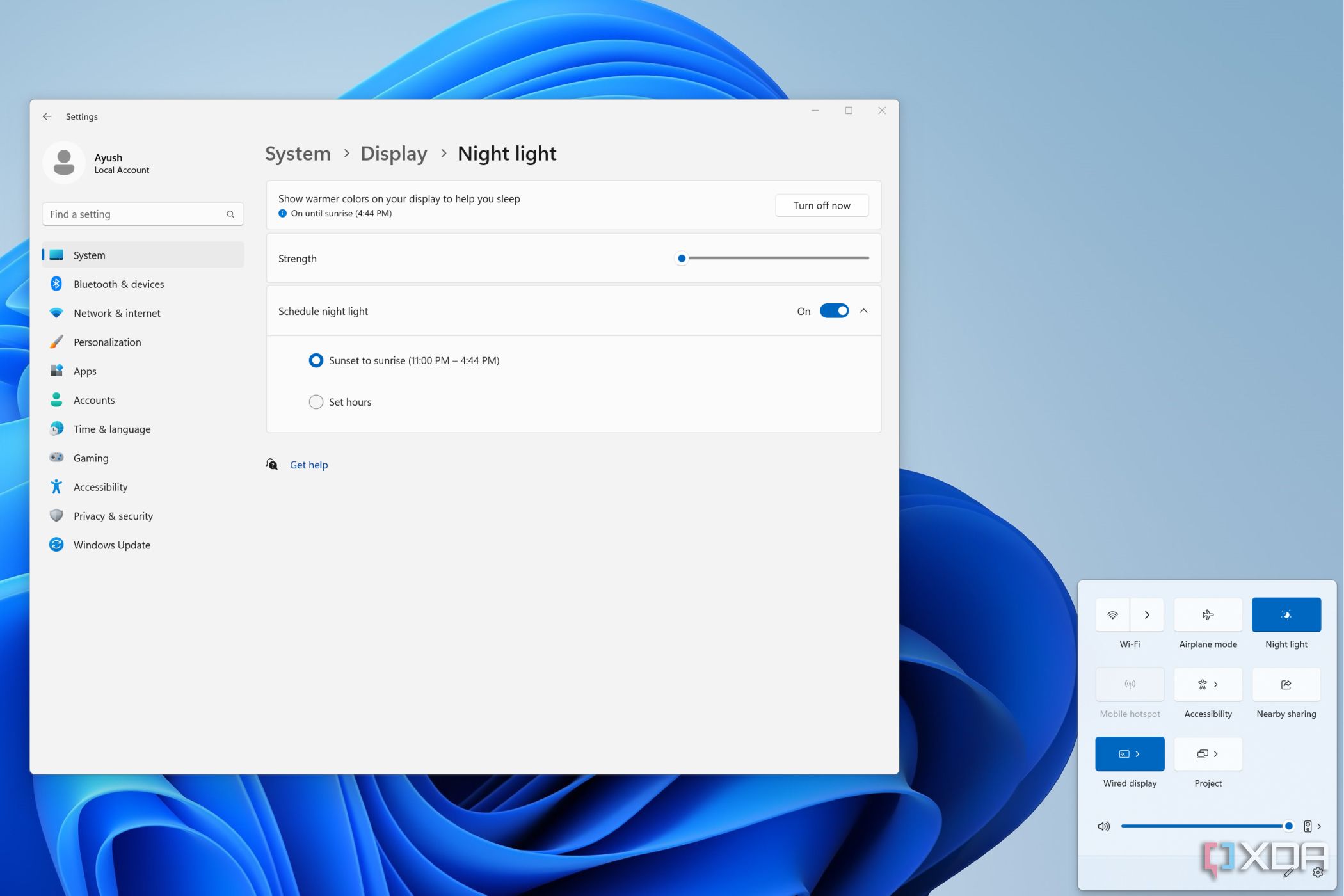Click the Find a setting search box
The height and width of the screenshot is (896, 1344).
click(x=136, y=214)
